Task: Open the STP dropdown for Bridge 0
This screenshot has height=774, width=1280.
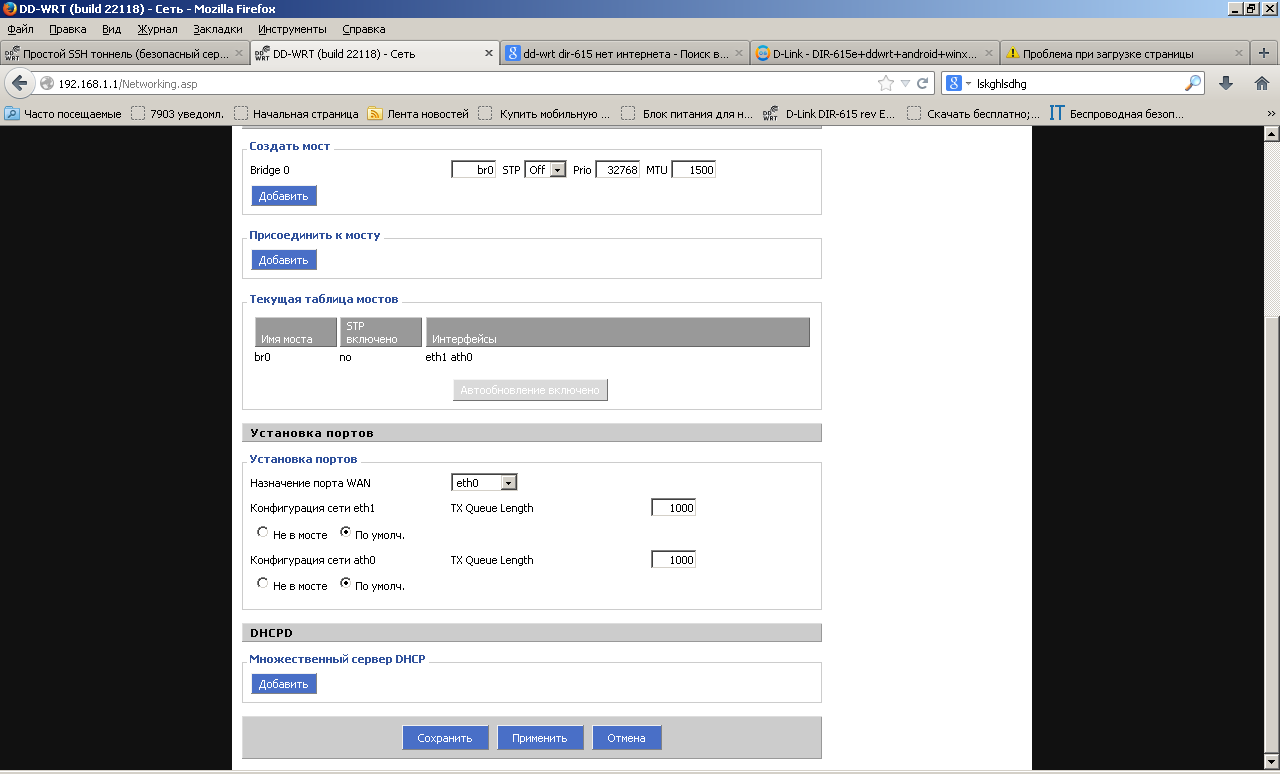Action: point(545,170)
